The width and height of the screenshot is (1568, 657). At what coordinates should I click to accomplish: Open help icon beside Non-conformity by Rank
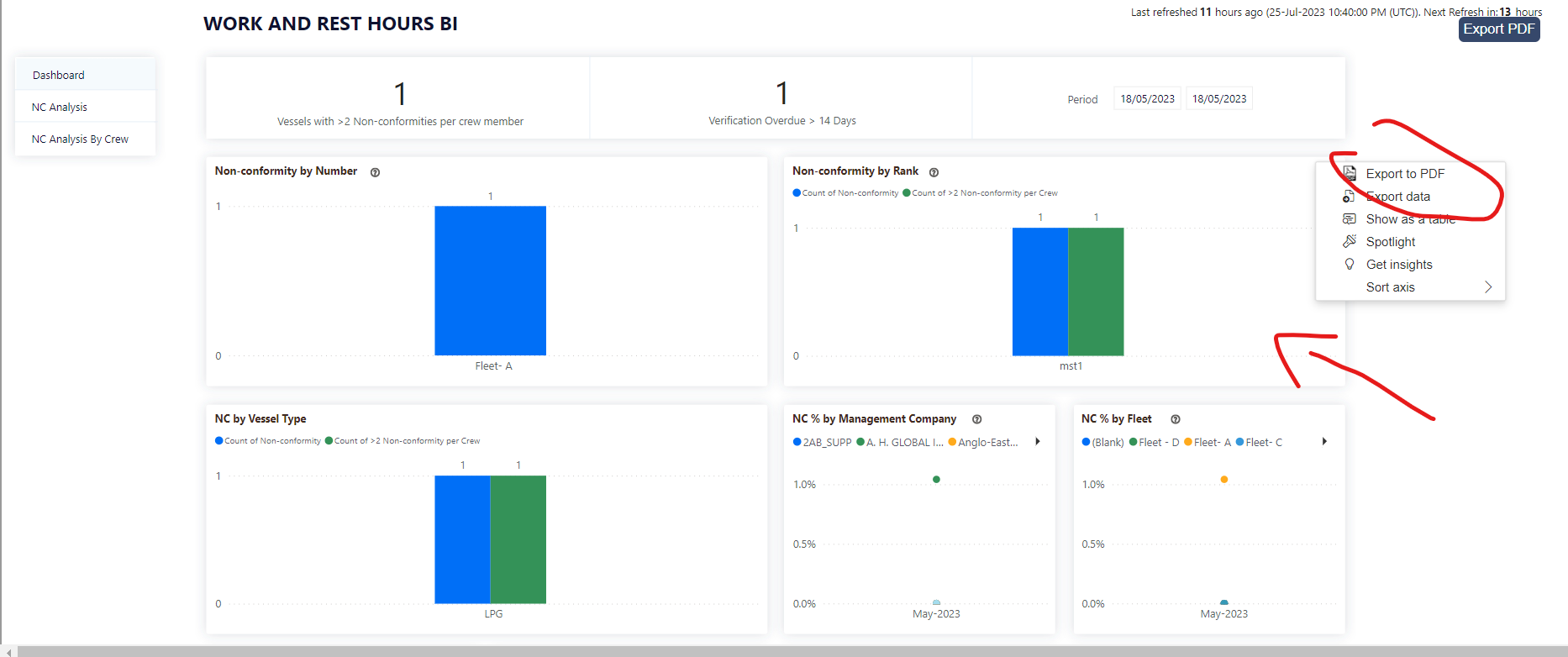[934, 172]
